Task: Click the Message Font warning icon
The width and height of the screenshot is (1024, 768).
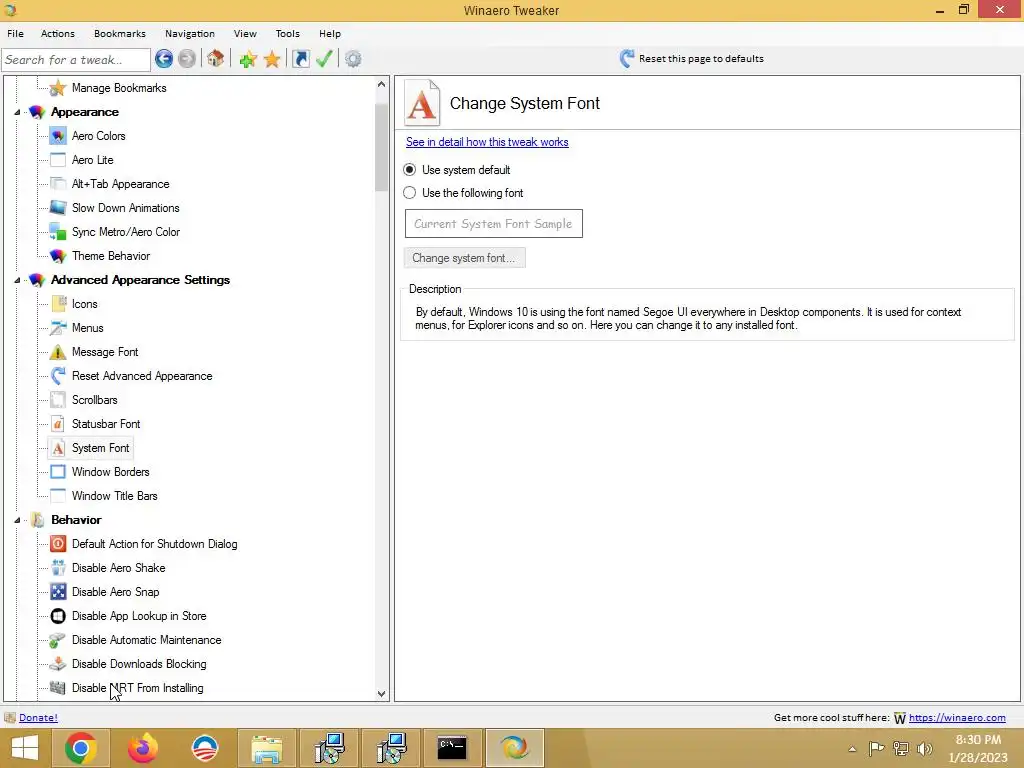Action: pos(58,352)
